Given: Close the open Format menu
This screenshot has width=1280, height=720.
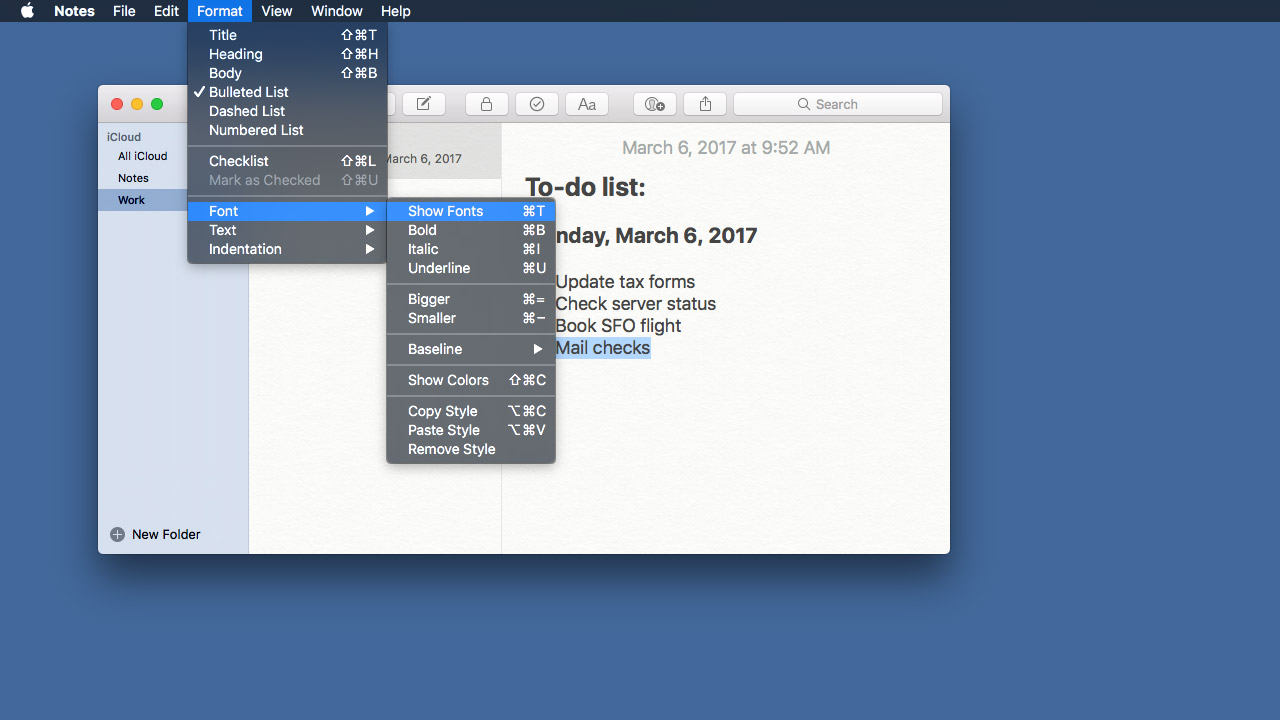Looking at the screenshot, I should (219, 11).
